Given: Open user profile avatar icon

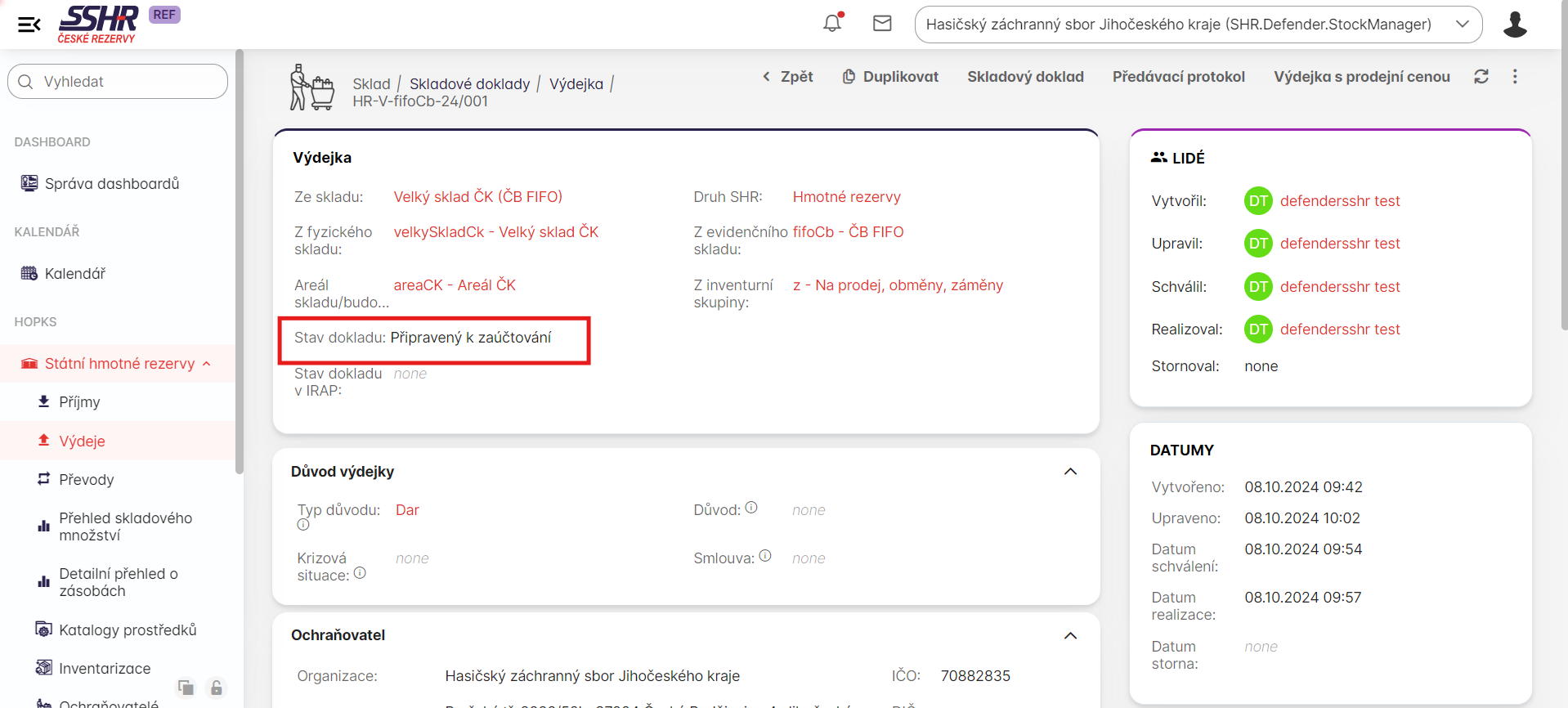Looking at the screenshot, I should (x=1514, y=25).
